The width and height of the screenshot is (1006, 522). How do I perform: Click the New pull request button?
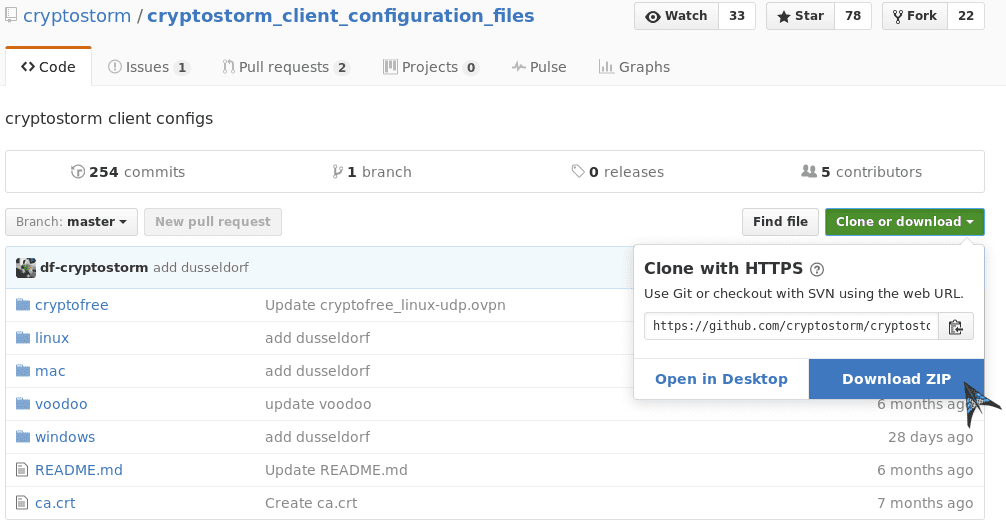coord(213,222)
